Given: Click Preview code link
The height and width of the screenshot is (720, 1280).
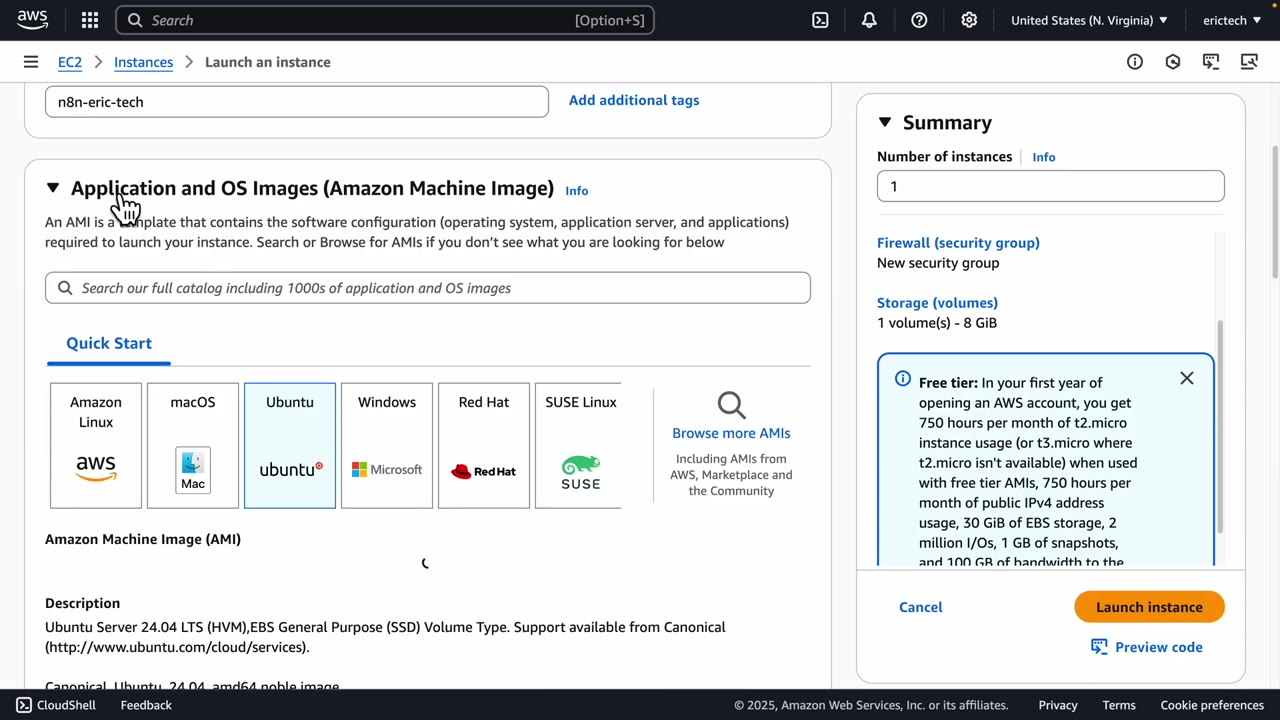Looking at the screenshot, I should click(x=1159, y=647).
